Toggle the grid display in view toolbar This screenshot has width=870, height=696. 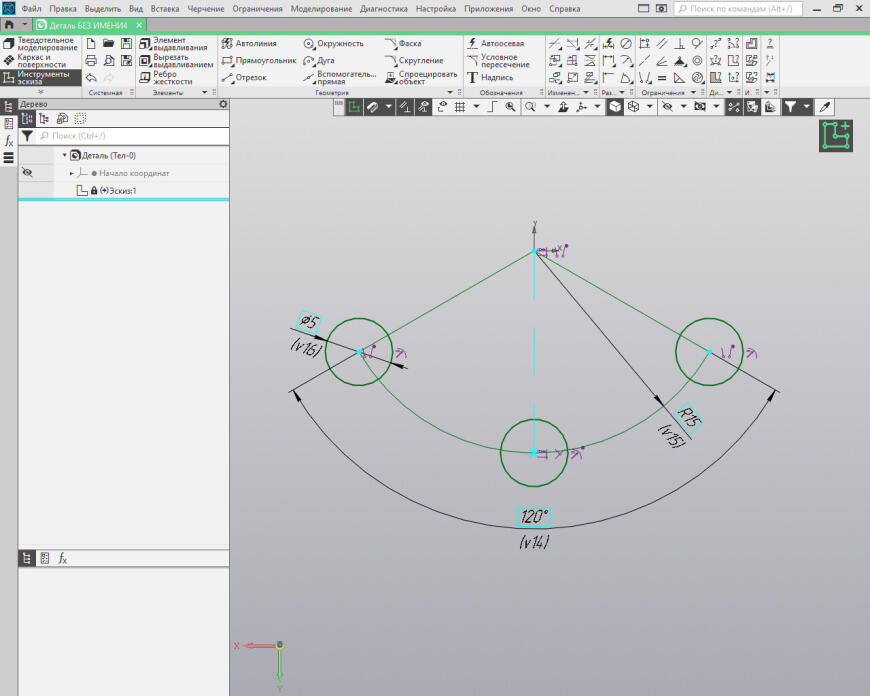coord(459,106)
